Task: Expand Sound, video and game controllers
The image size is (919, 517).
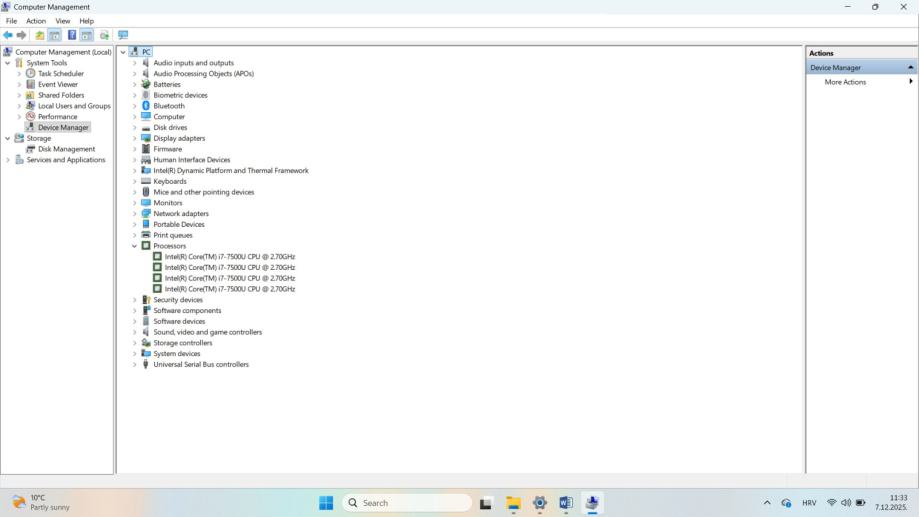Action: [134, 332]
